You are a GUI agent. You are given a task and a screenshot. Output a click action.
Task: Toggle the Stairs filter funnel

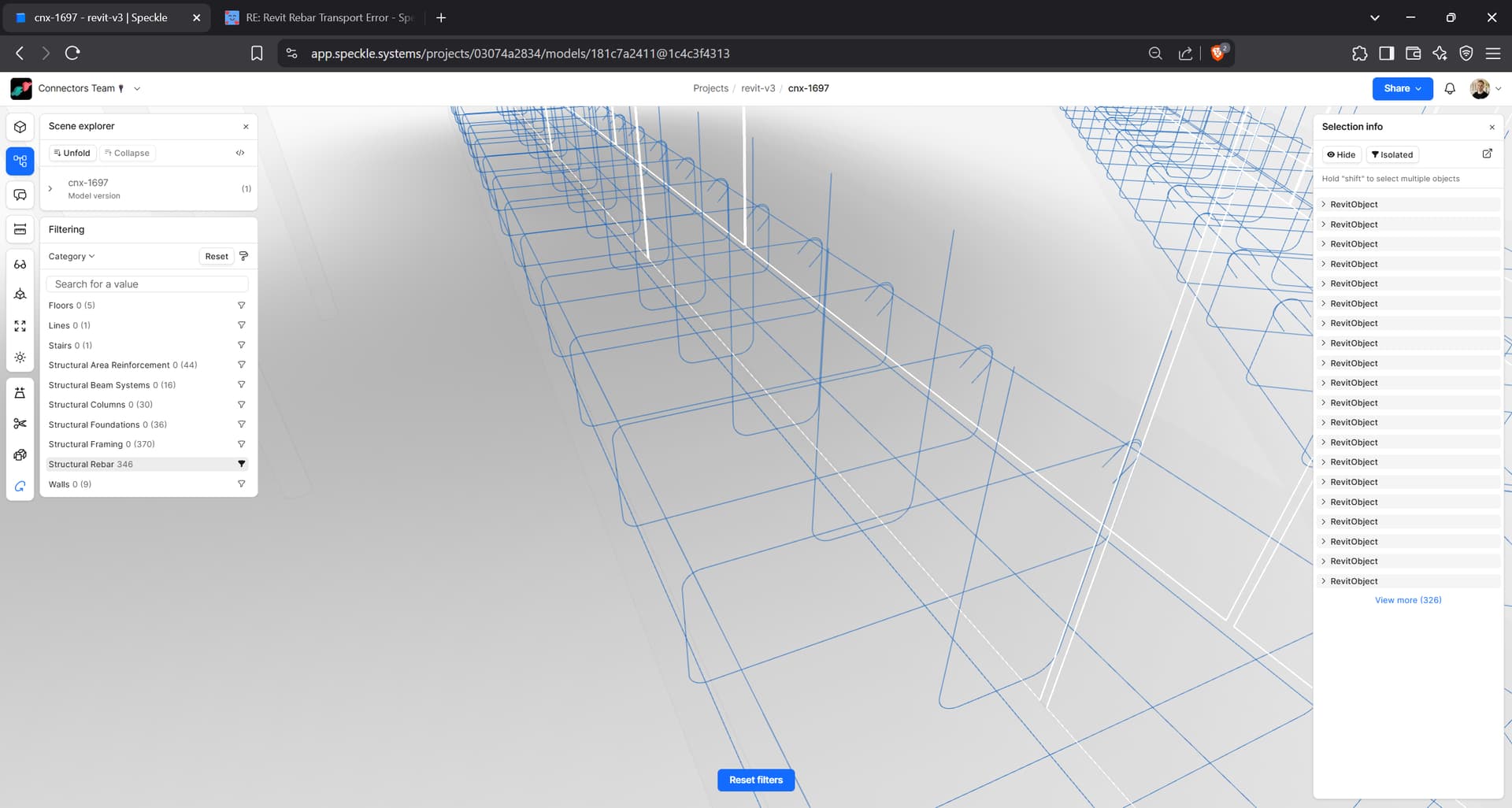click(x=242, y=345)
